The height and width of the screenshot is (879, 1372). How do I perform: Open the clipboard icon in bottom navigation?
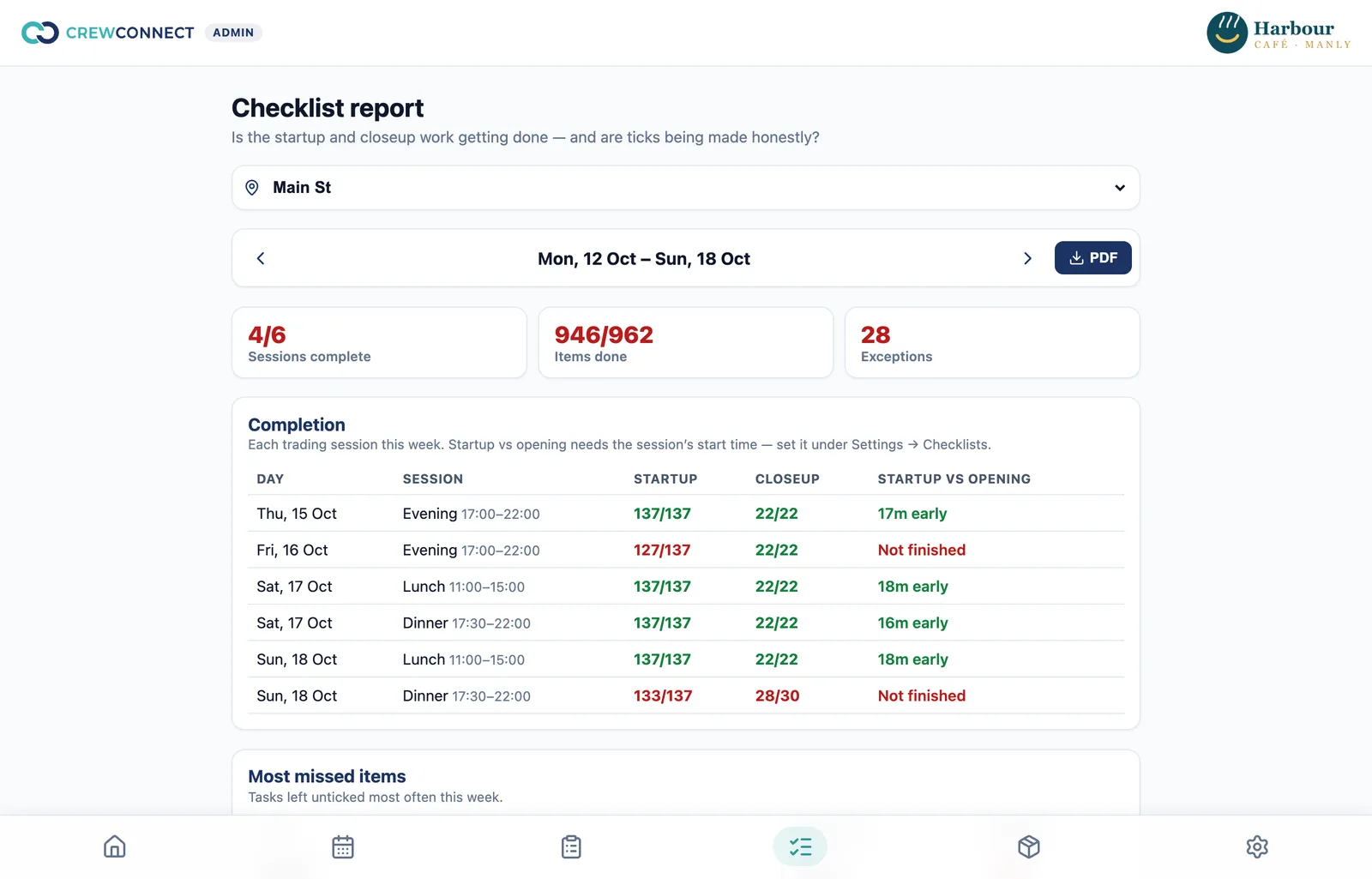[x=571, y=846]
